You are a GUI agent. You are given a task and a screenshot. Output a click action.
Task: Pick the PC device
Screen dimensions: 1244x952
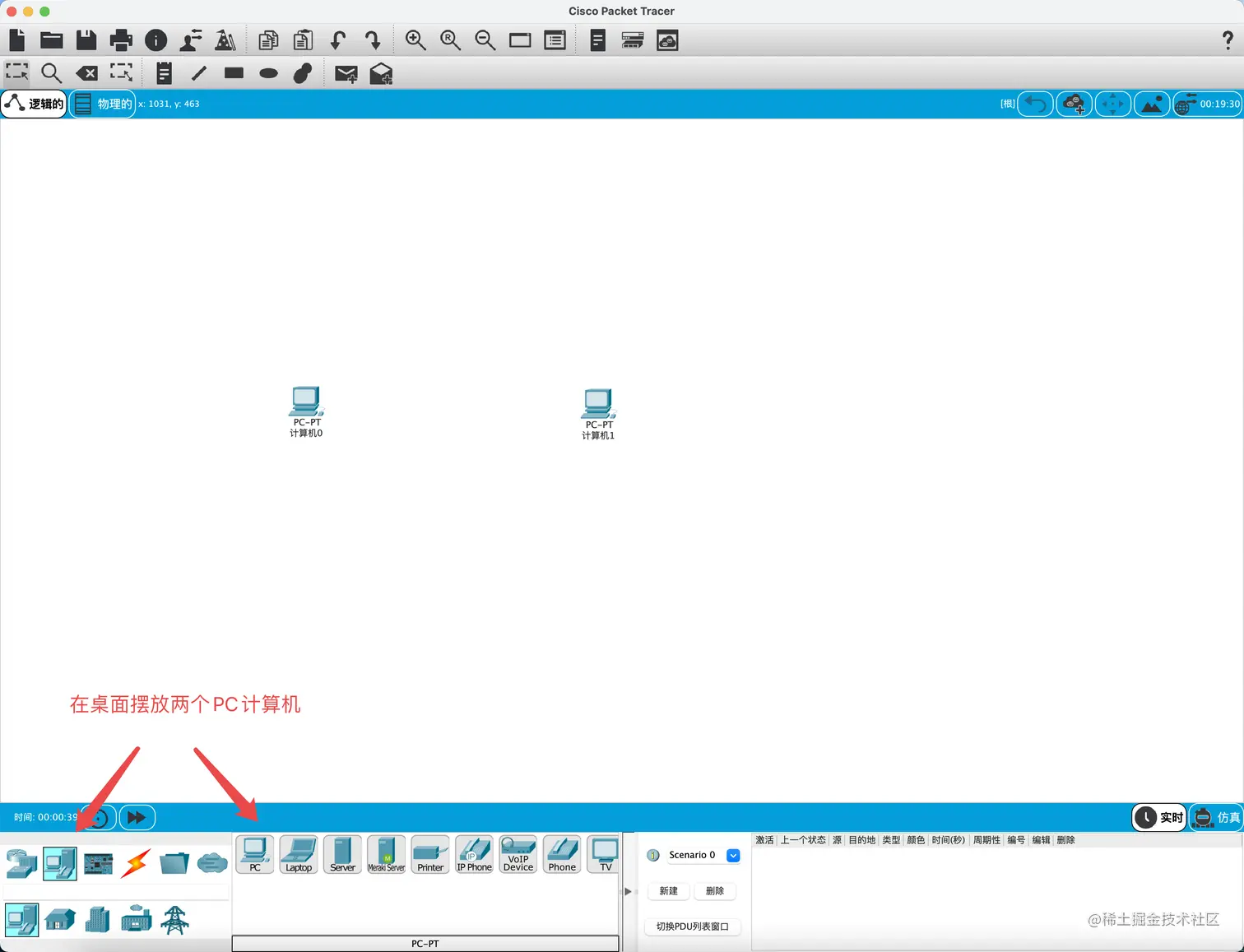point(255,854)
